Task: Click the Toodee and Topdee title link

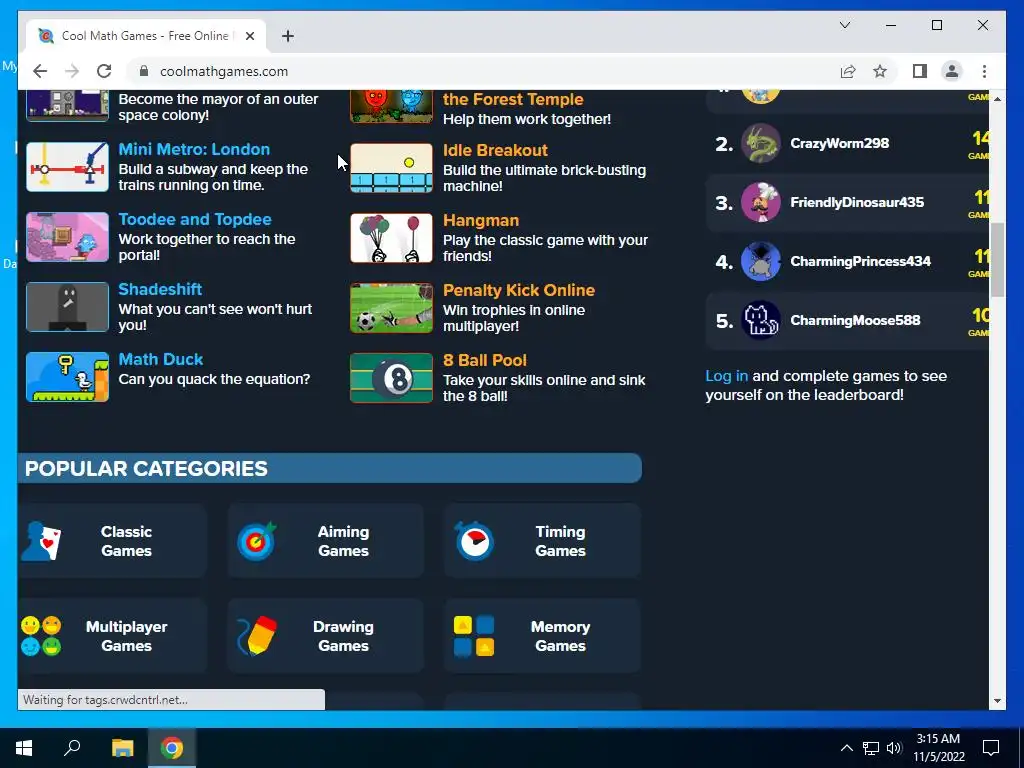Action: pyautogui.click(x=195, y=219)
